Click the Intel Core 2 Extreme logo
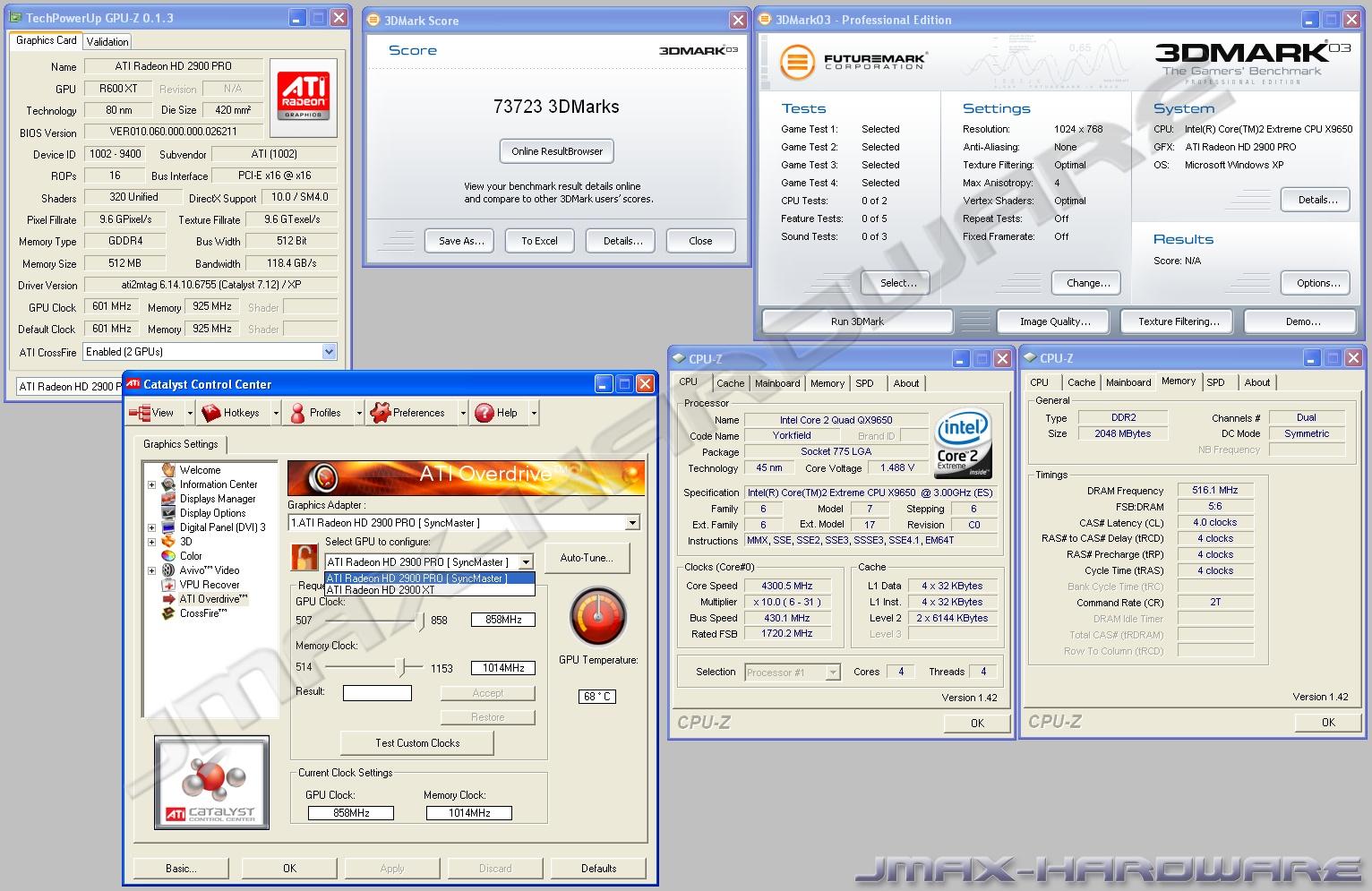1372x891 pixels. click(963, 444)
